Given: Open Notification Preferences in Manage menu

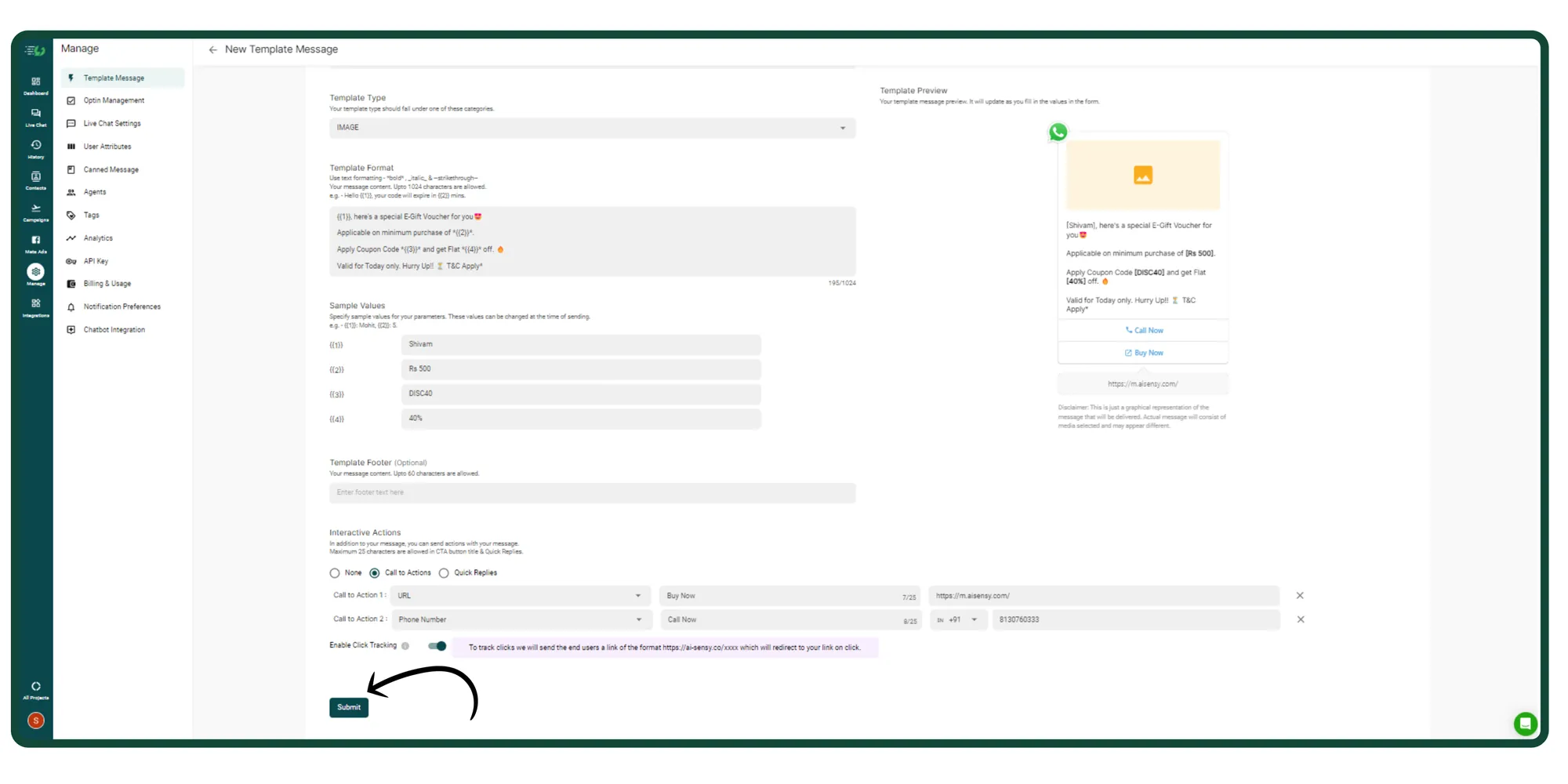Looking at the screenshot, I should (x=122, y=306).
